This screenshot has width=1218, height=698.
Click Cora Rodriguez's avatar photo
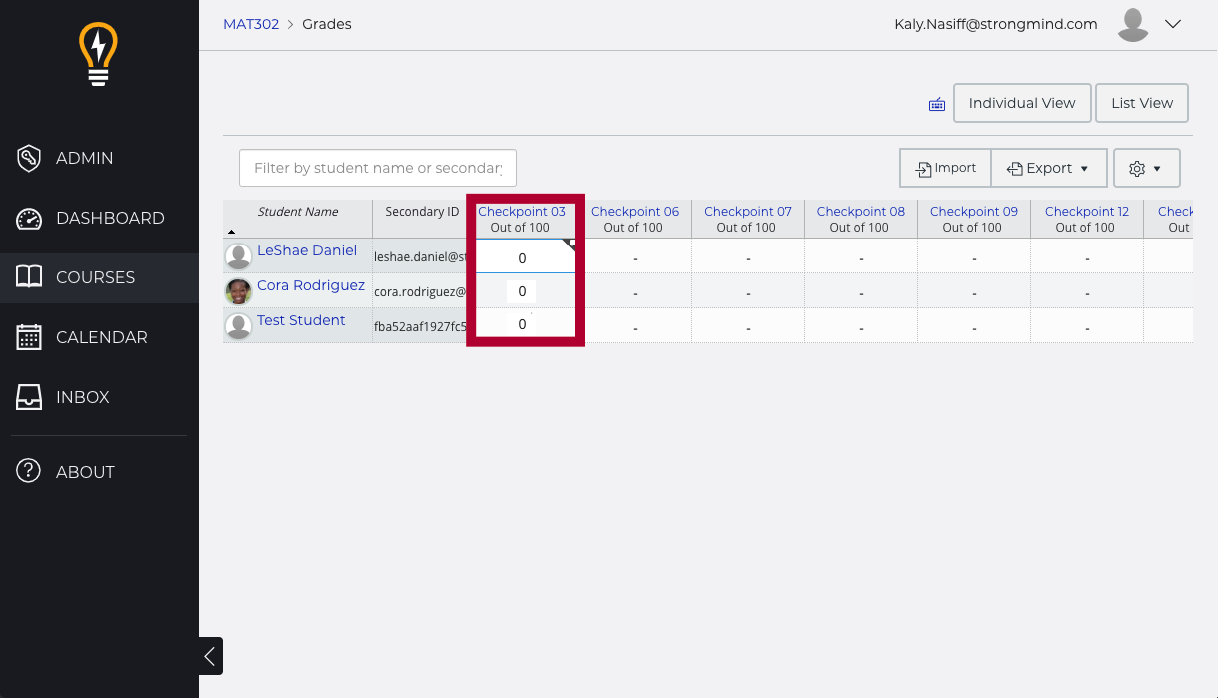[x=239, y=291]
